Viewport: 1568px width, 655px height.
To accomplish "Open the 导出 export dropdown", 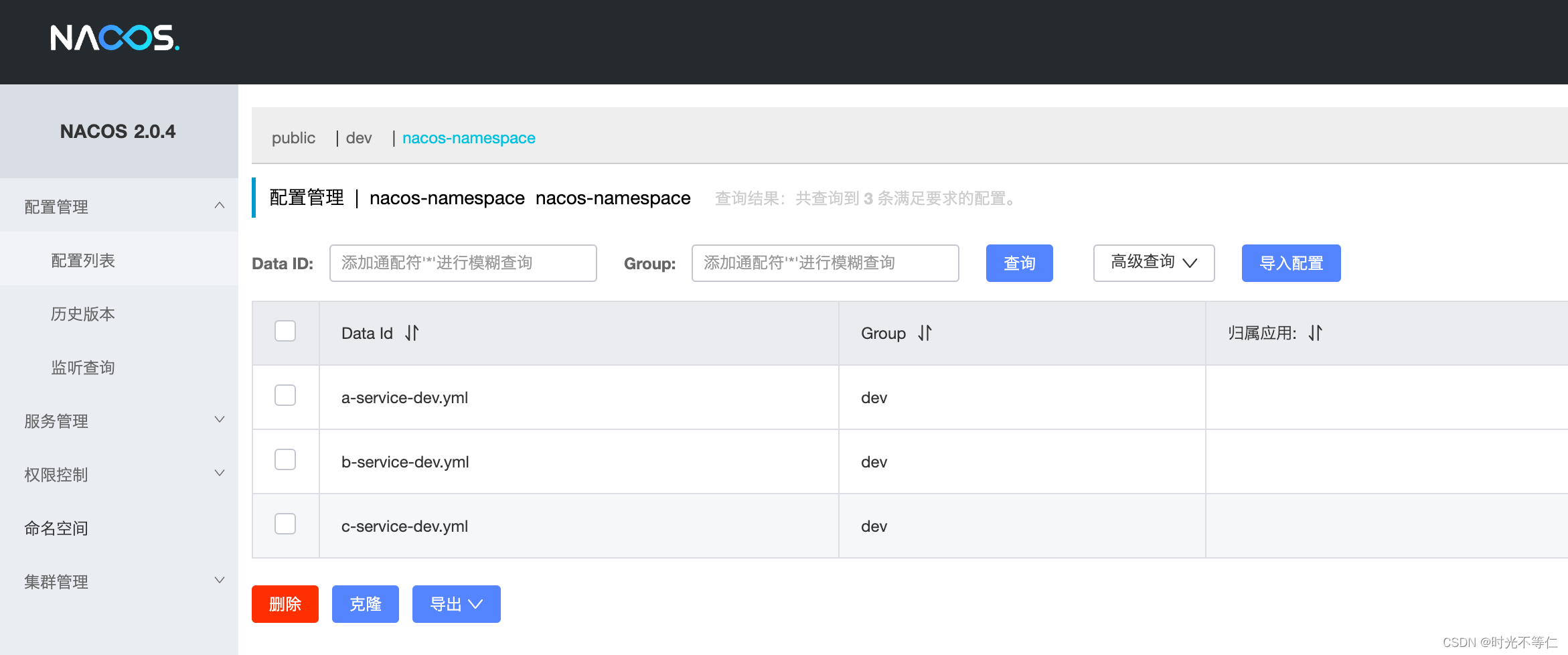I will (456, 604).
